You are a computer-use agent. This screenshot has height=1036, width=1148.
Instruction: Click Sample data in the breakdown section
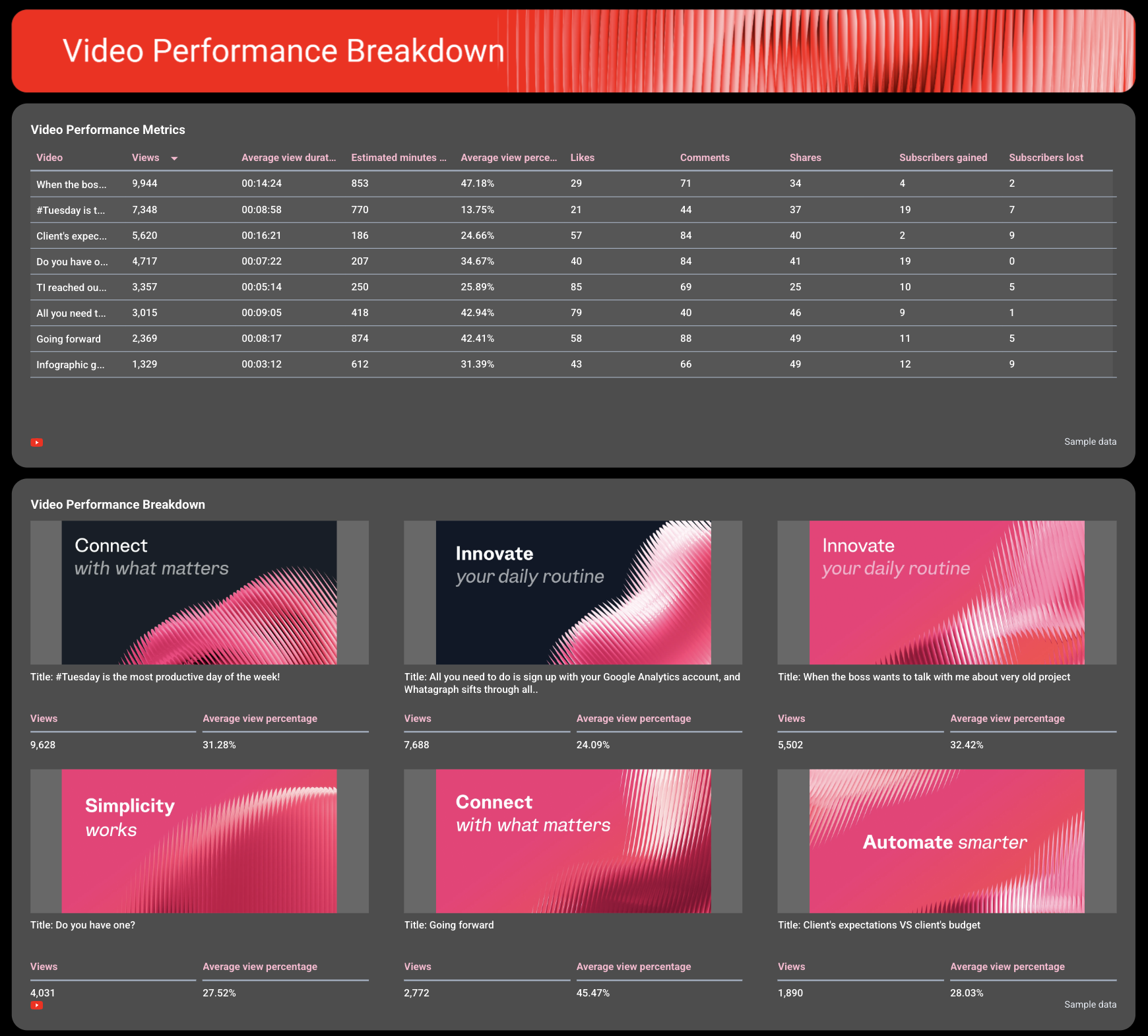pos(1090,1004)
